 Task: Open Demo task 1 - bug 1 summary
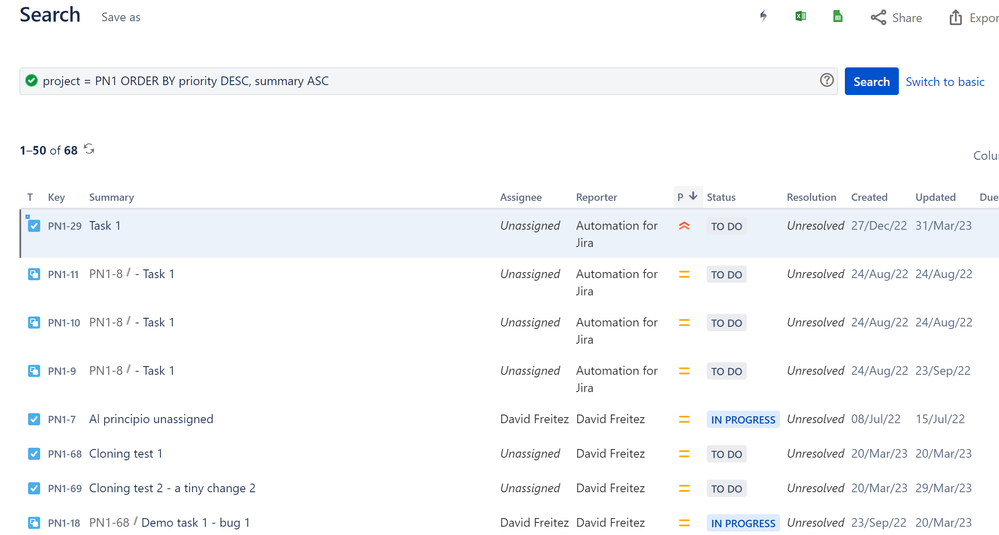196,522
